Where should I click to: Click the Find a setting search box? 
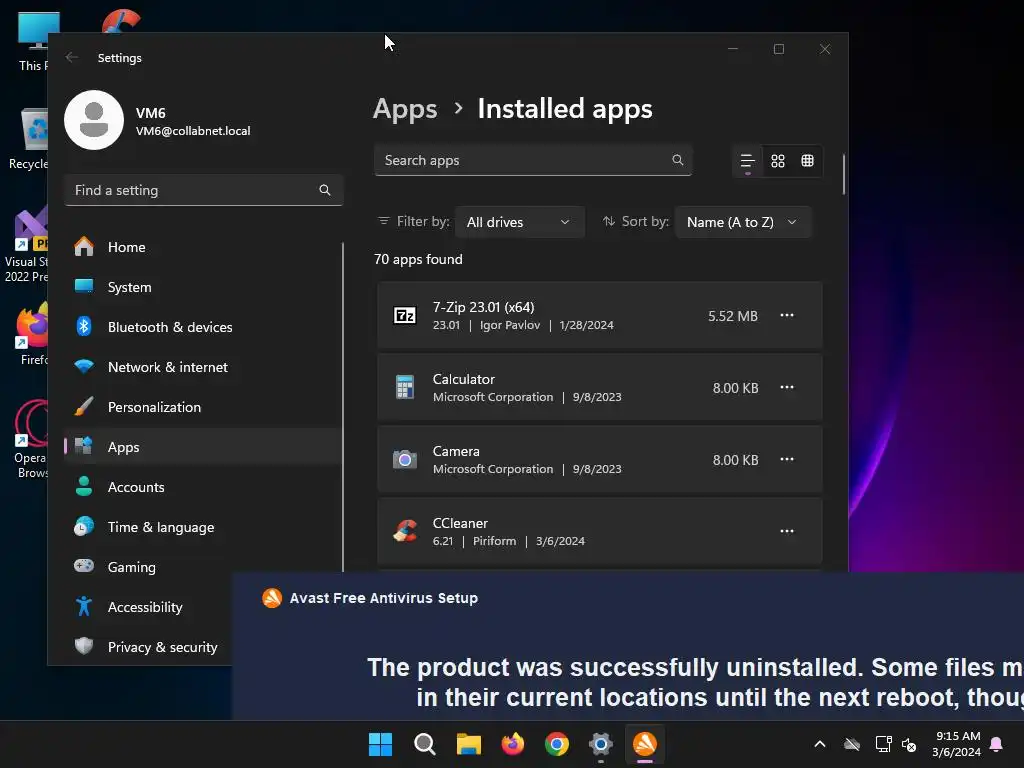204,190
